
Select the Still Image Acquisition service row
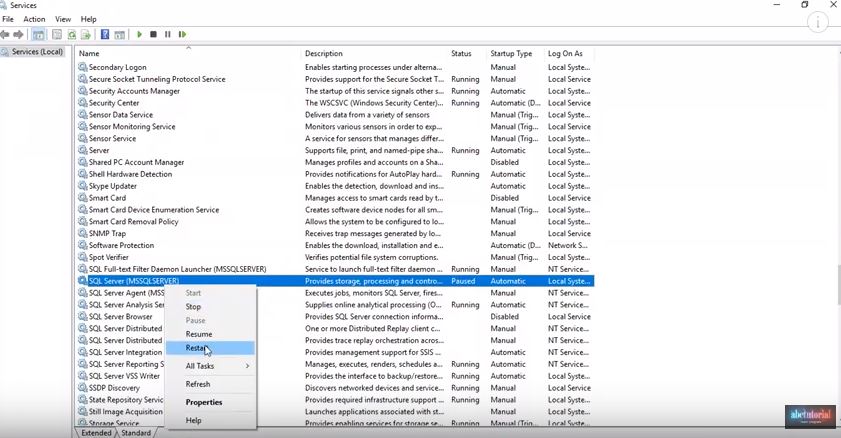(x=335, y=412)
